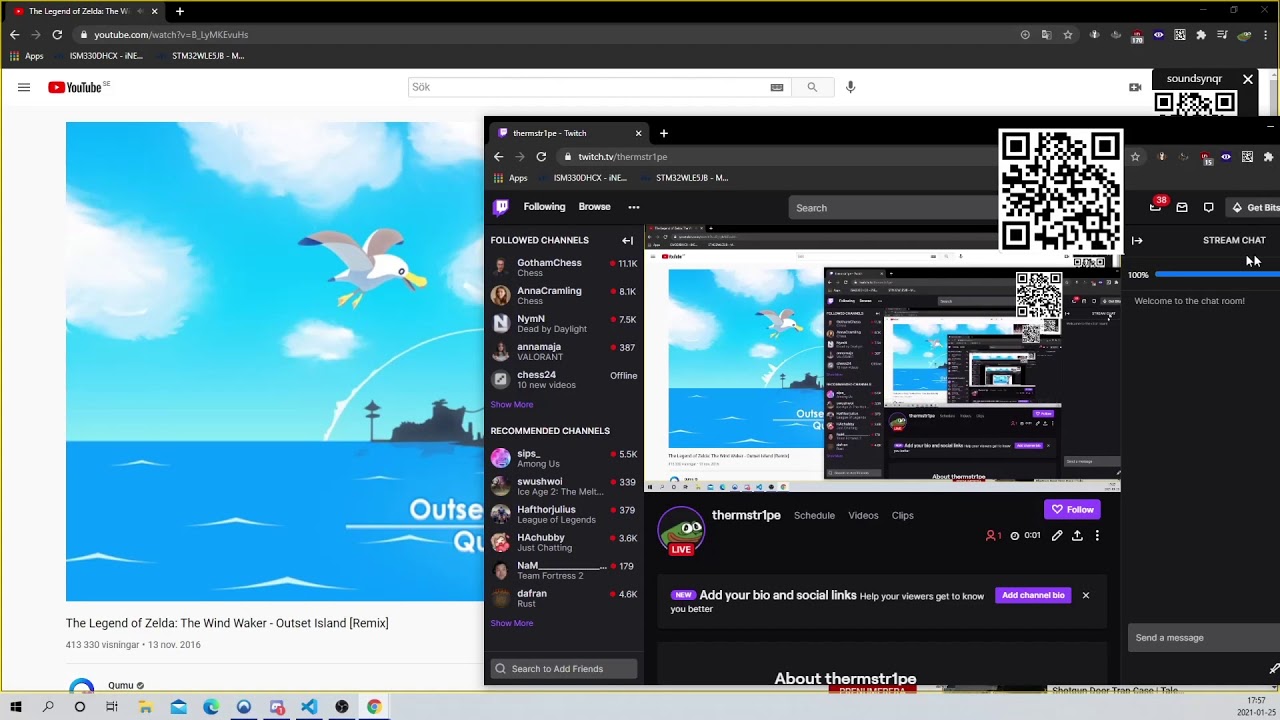Click the QR code extension icon in the YouTube window

point(1180,34)
